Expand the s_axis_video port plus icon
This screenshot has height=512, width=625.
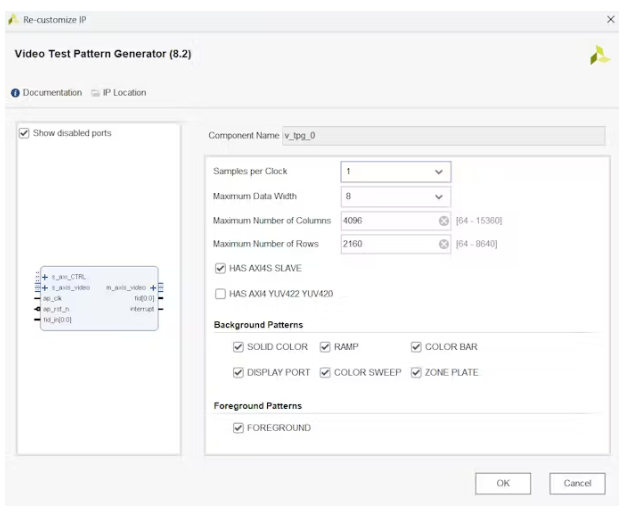pos(45,288)
